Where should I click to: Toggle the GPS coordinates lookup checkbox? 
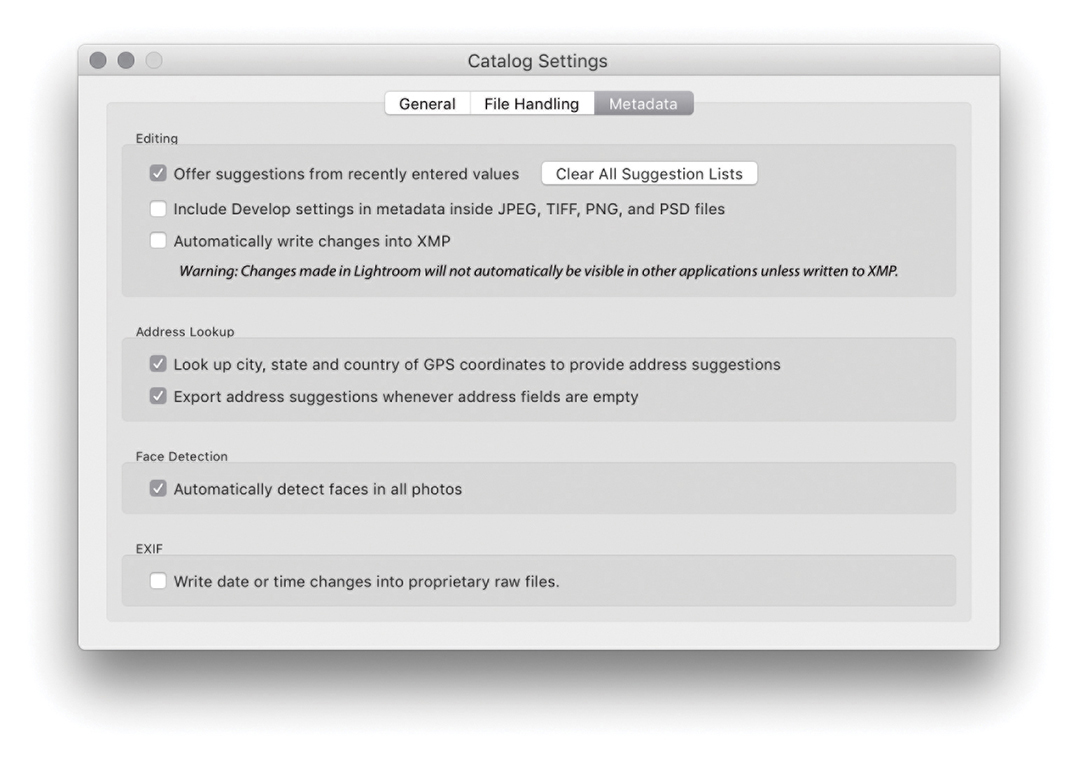tap(158, 365)
